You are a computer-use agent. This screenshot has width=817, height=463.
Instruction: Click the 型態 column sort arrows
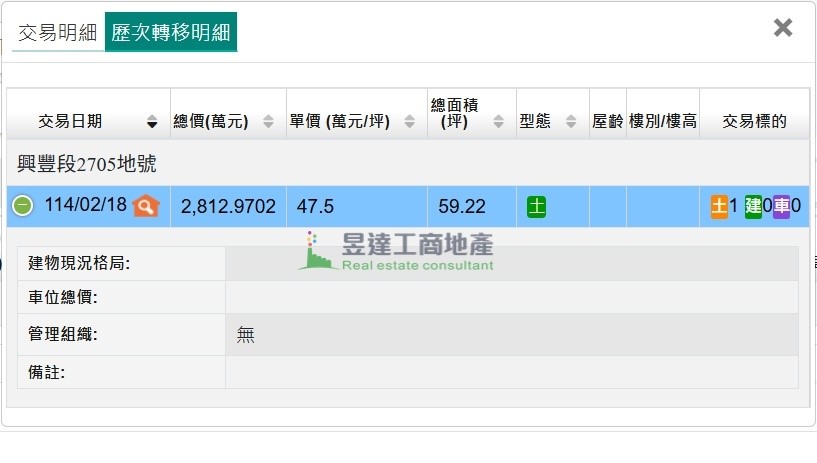coord(571,122)
